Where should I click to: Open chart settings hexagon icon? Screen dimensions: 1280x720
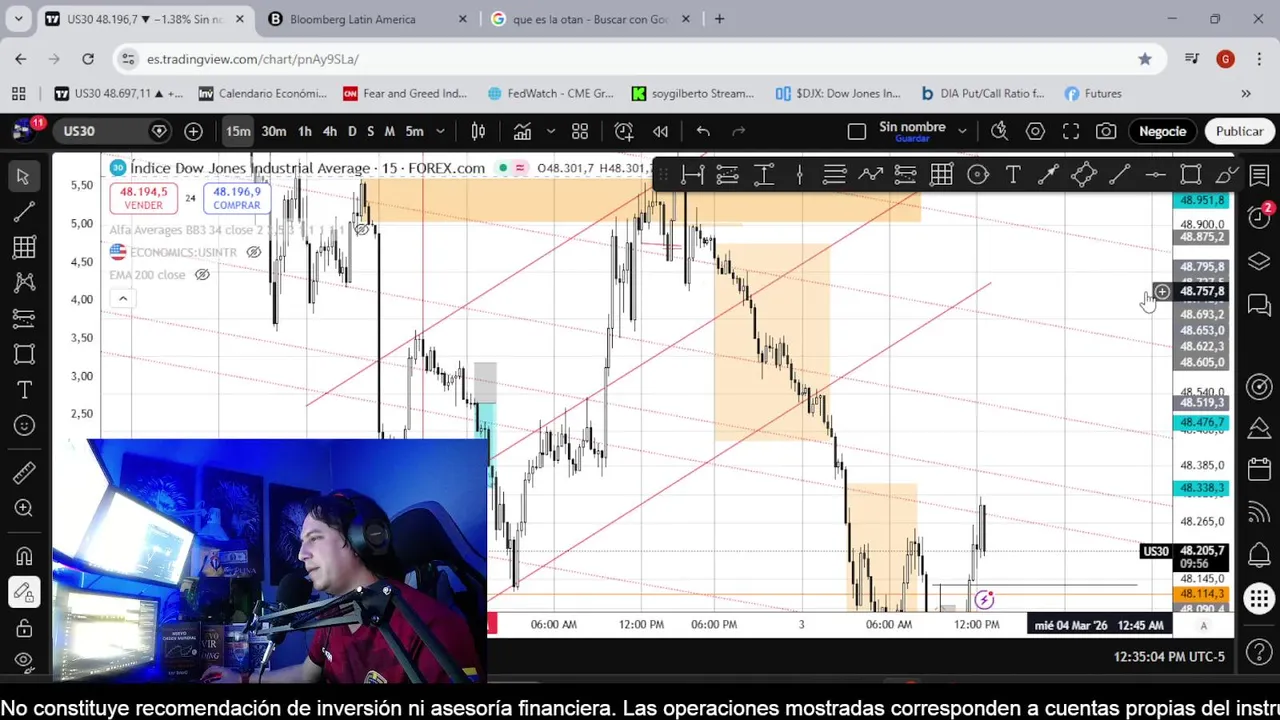[1035, 131]
